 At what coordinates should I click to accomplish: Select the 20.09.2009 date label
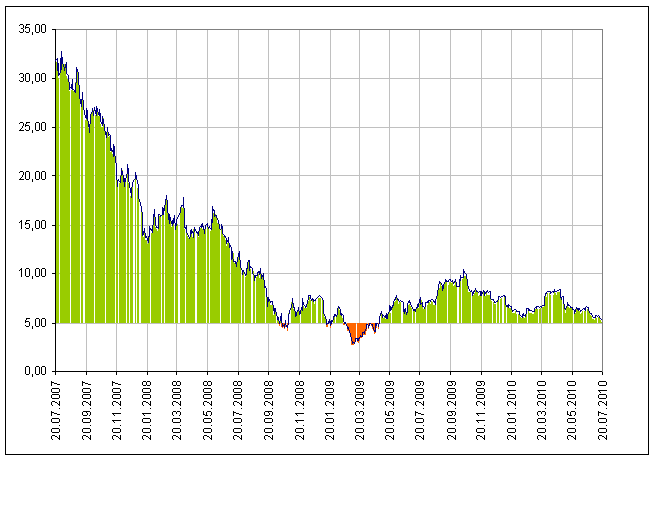point(451,410)
